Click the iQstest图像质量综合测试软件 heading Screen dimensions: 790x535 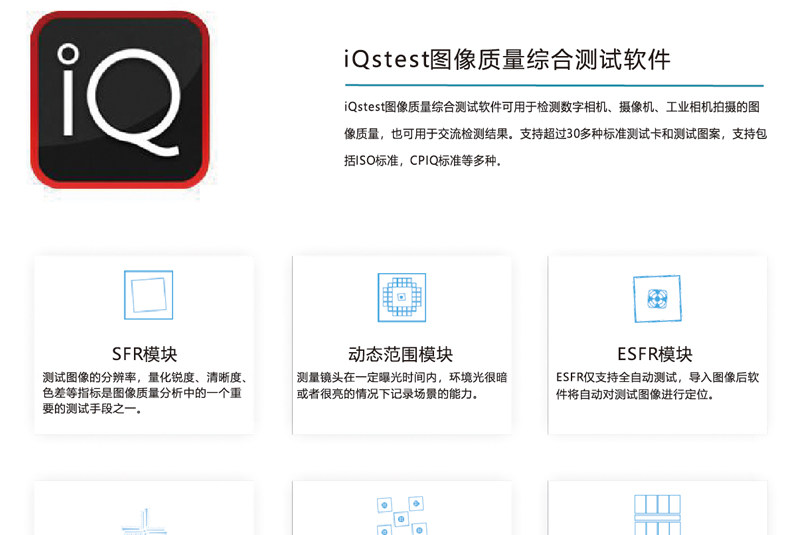pyautogui.click(x=507, y=59)
